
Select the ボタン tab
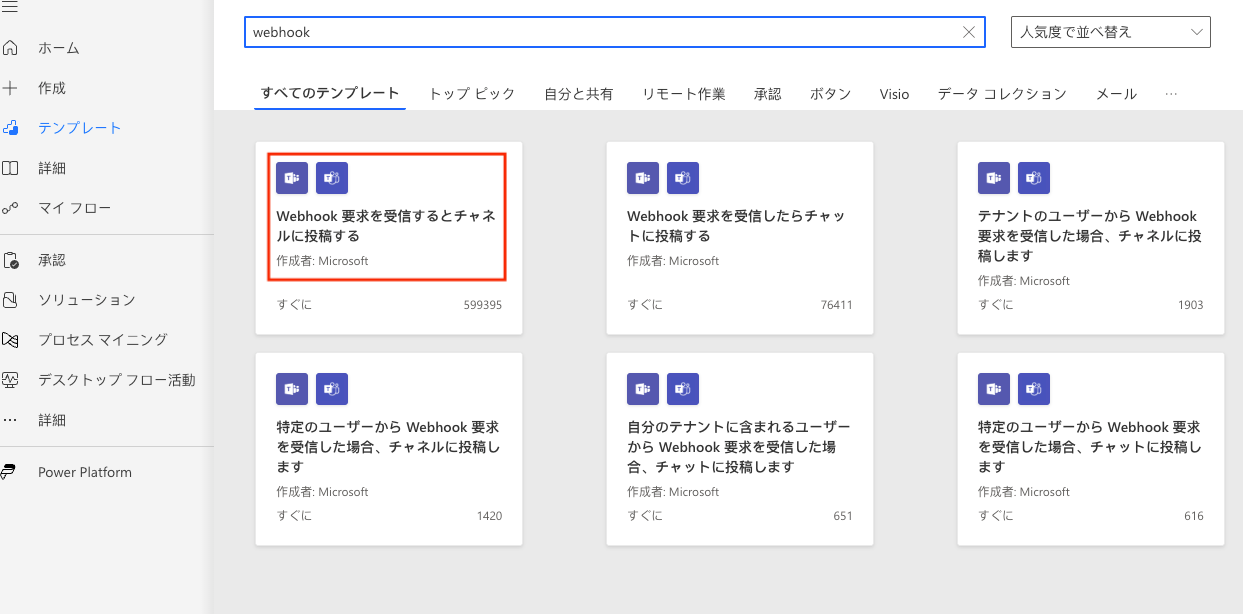click(x=830, y=93)
